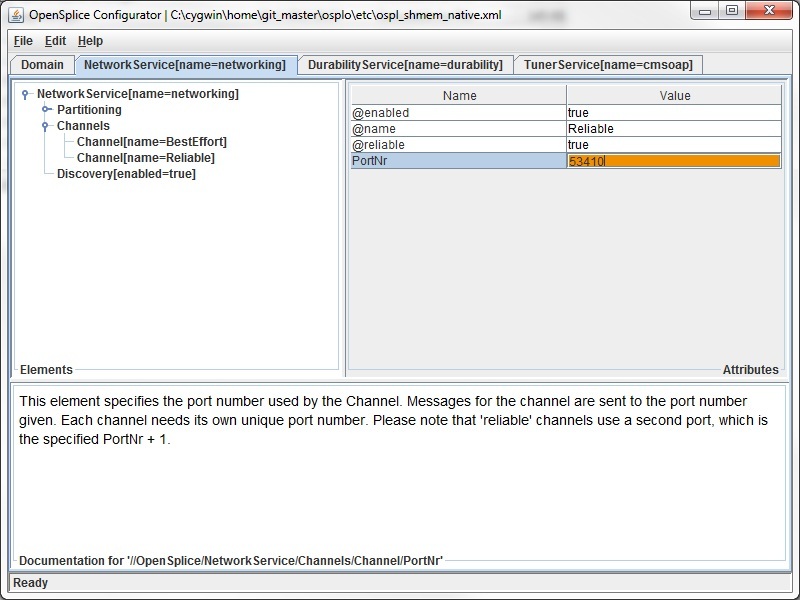The height and width of the screenshot is (601, 803).
Task: Open the File menu
Action: point(23,41)
